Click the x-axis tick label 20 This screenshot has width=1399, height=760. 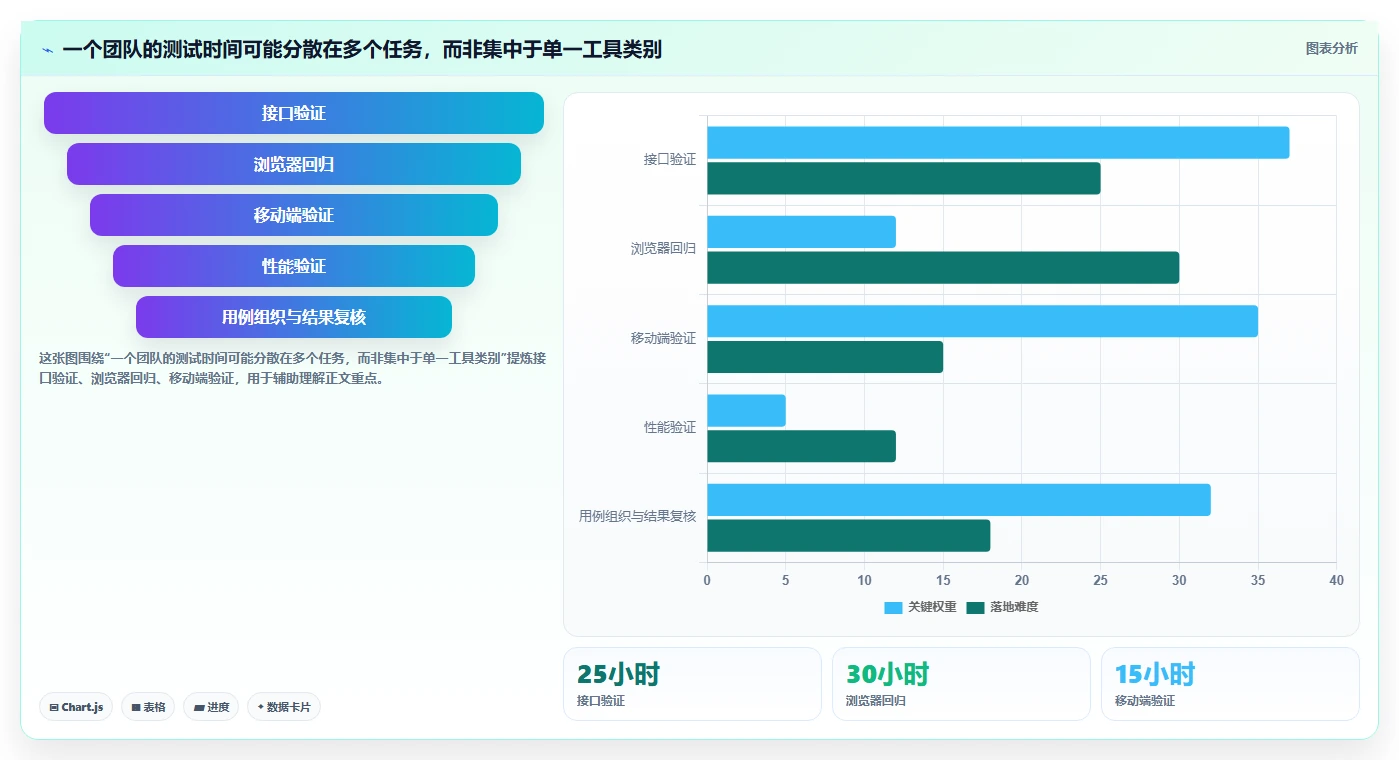pyautogui.click(x=1022, y=581)
